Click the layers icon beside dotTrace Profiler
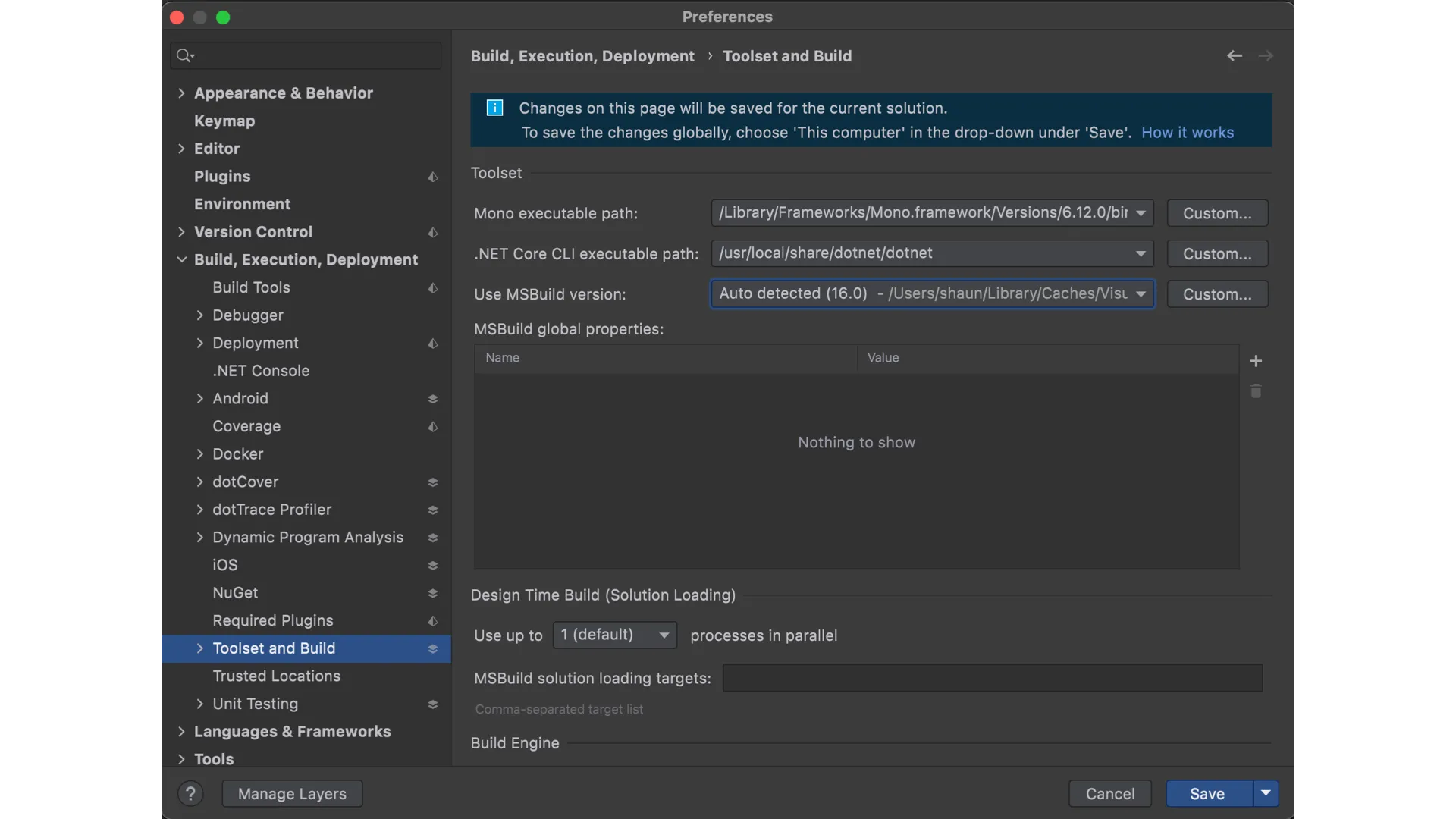The width and height of the screenshot is (1456, 819). 433,510
